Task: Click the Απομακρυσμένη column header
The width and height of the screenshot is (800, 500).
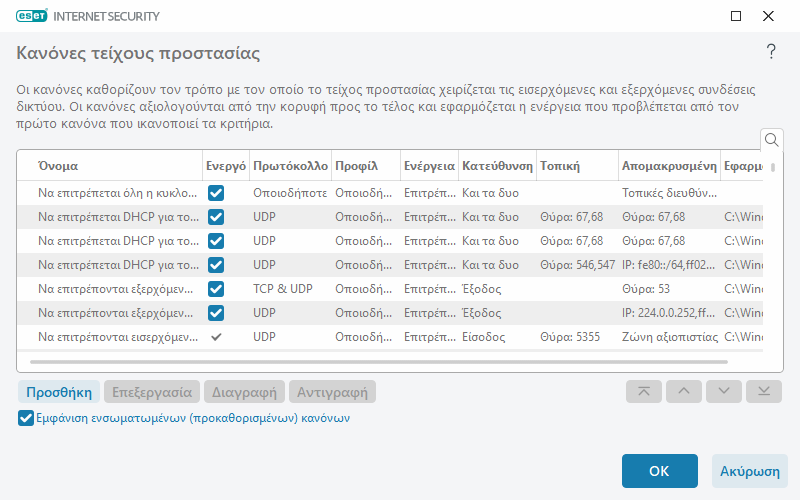Action: tap(669, 166)
